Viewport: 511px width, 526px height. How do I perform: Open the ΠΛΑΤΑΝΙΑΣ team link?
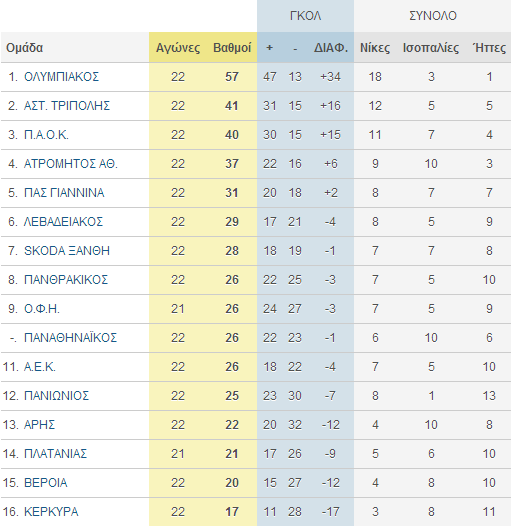pyautogui.click(x=55, y=454)
